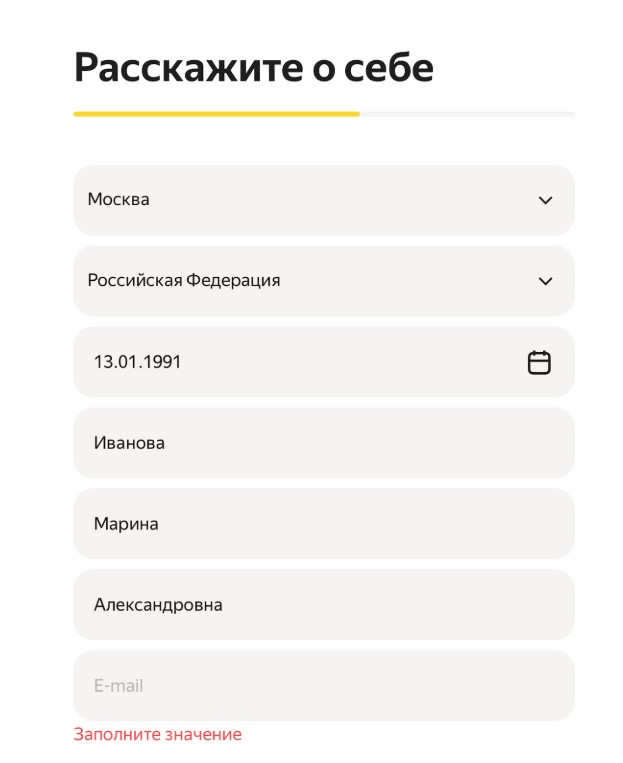Place cursor on the E-mail placeholder text

[x=119, y=686]
